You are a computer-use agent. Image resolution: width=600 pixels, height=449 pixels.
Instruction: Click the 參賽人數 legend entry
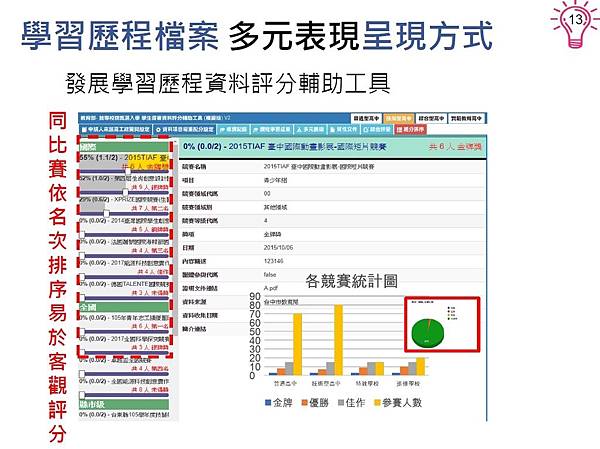[x=398, y=403]
